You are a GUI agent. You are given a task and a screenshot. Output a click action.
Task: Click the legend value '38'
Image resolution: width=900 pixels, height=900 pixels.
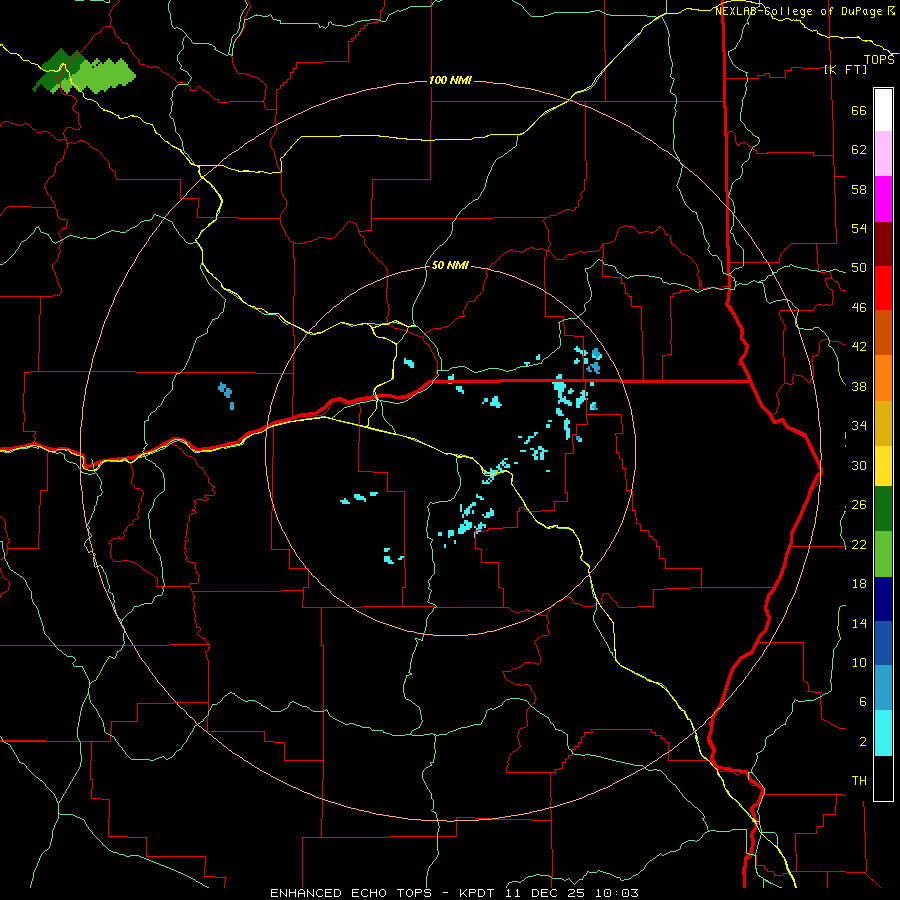tap(859, 387)
